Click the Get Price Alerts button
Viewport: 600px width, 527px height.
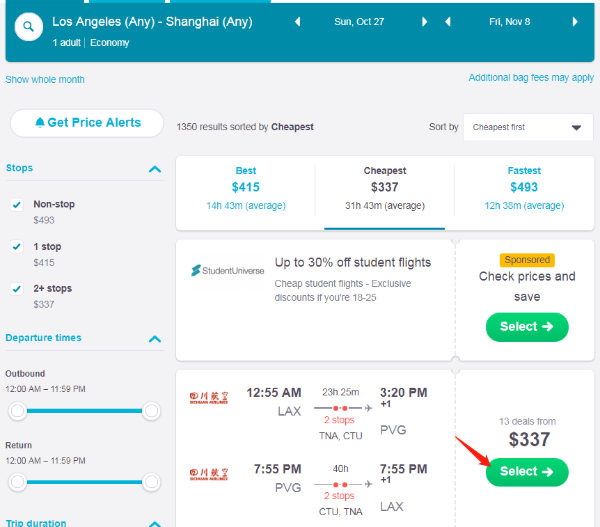point(87,123)
